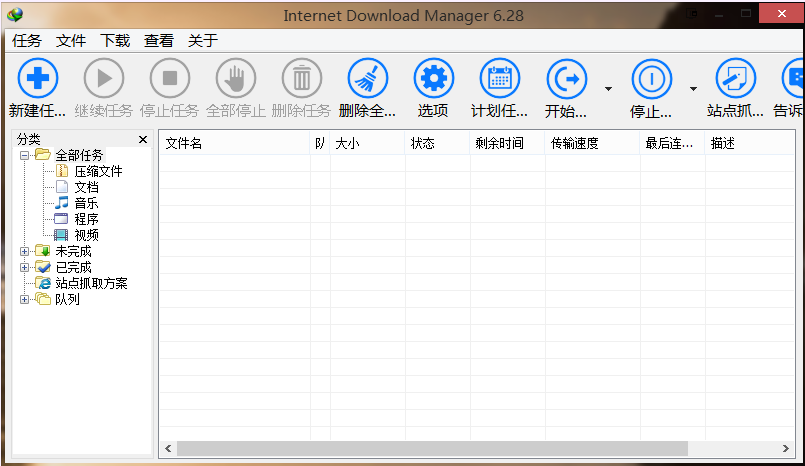Sort by 文件名 column header
805x466 pixels.
pos(235,143)
